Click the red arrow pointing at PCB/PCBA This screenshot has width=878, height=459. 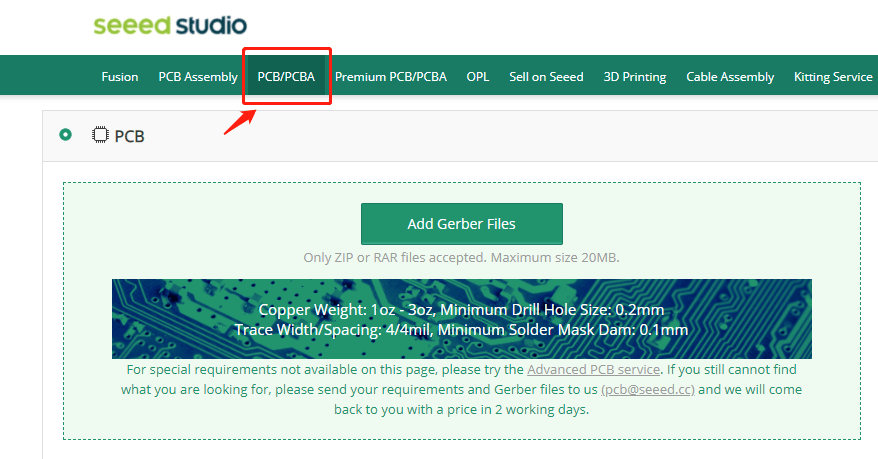tap(238, 122)
